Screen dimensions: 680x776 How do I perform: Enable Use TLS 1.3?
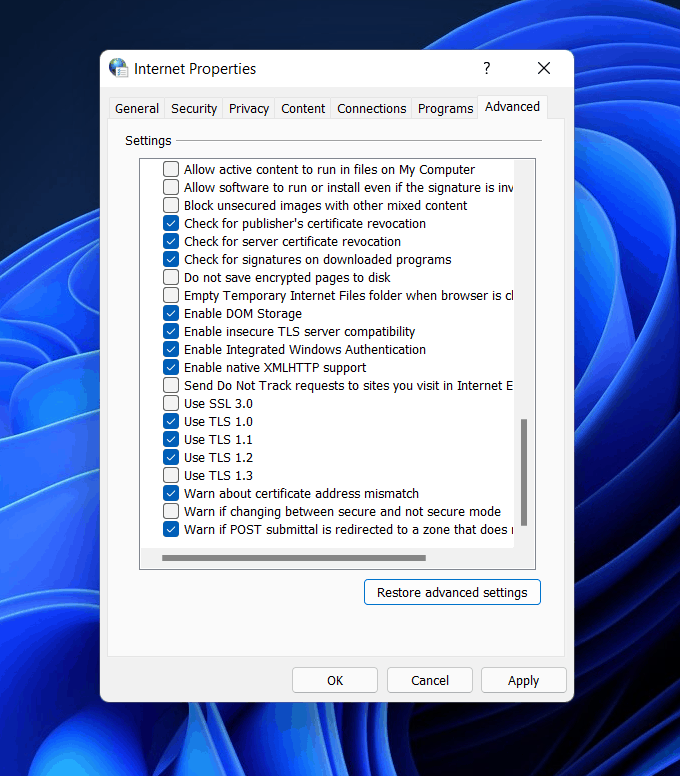click(171, 475)
